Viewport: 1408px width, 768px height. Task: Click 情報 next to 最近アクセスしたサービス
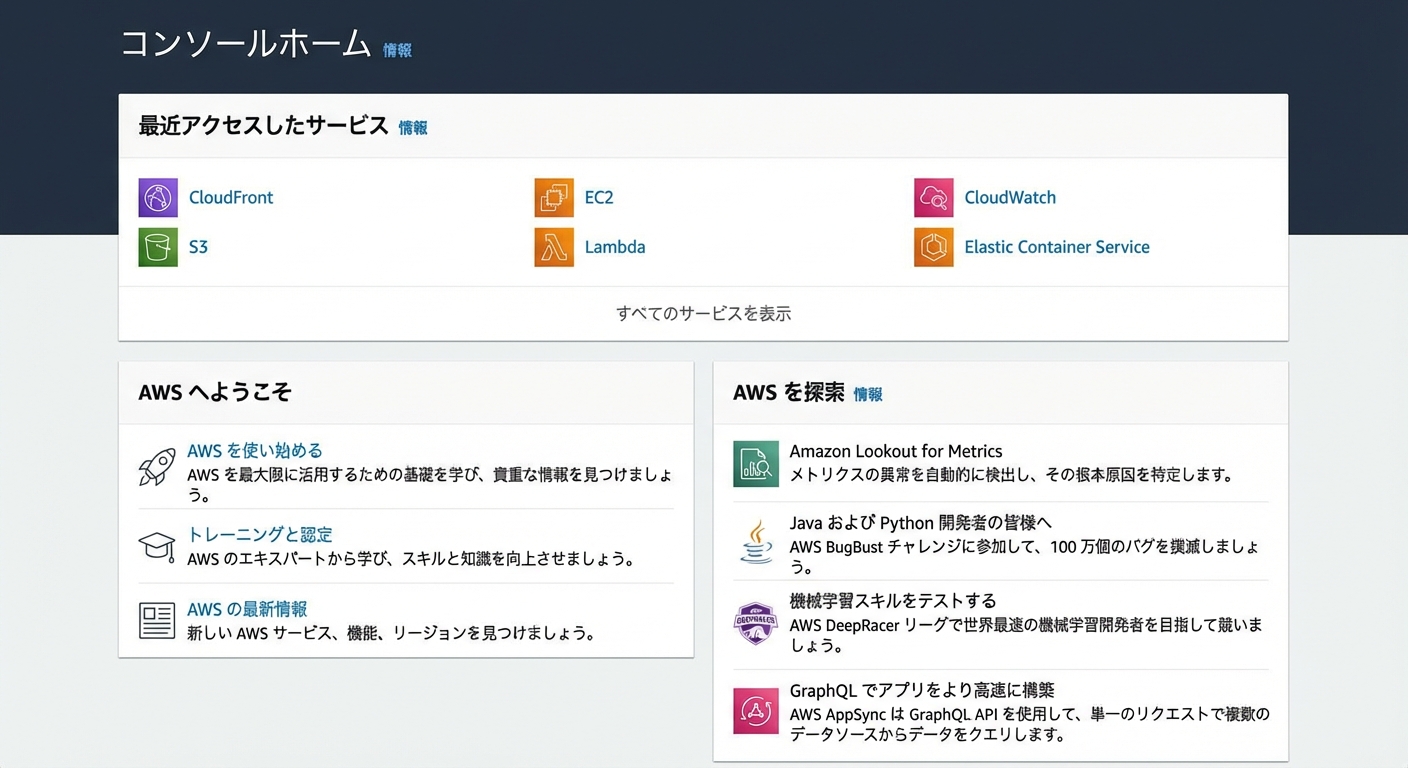[413, 128]
